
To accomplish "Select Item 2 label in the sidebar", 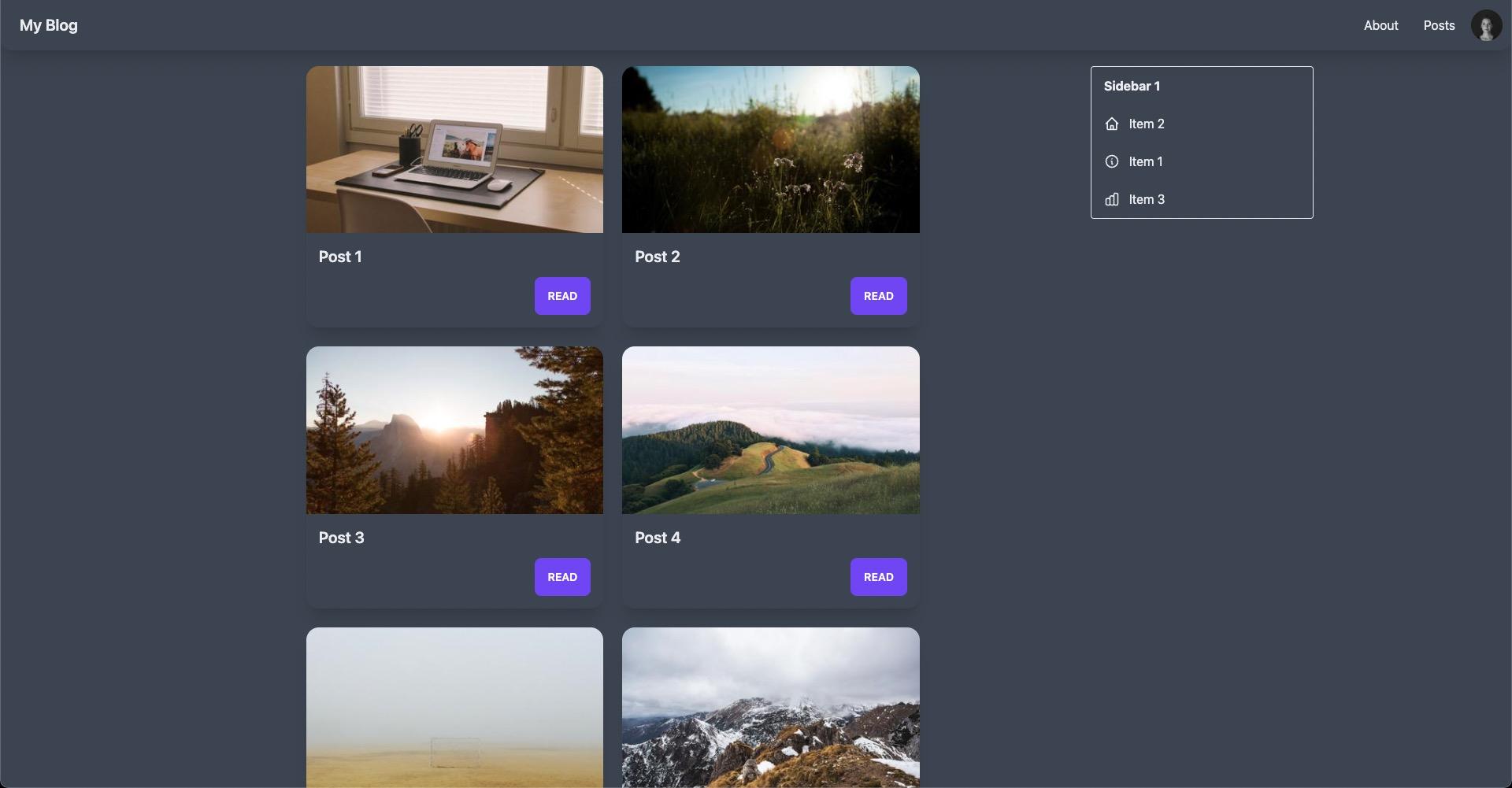I will tap(1146, 124).
